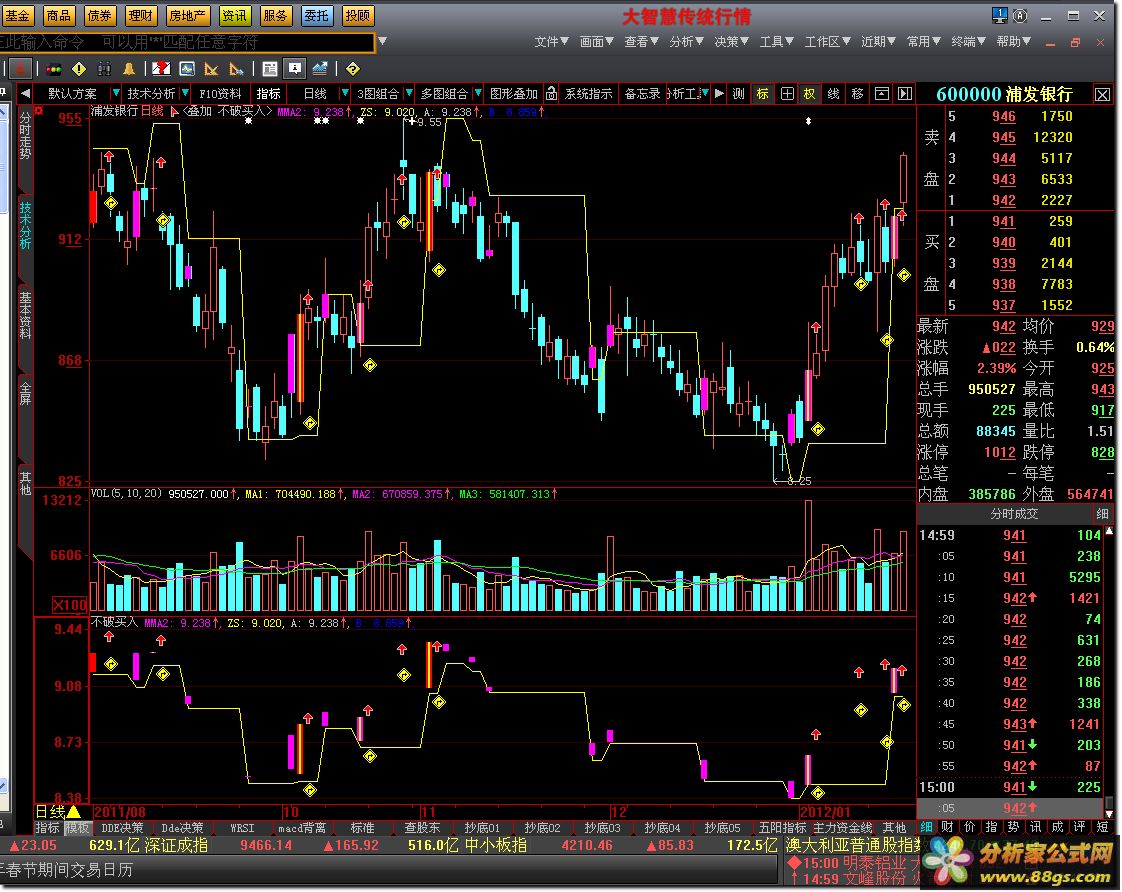Click the 备忘录 button
Image resolution: width=1122 pixels, height=892 pixels.
642,94
